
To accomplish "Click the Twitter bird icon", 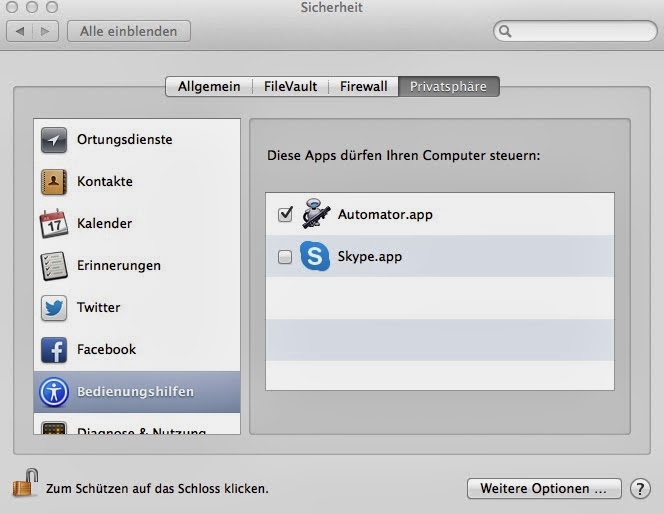I will click(54, 307).
